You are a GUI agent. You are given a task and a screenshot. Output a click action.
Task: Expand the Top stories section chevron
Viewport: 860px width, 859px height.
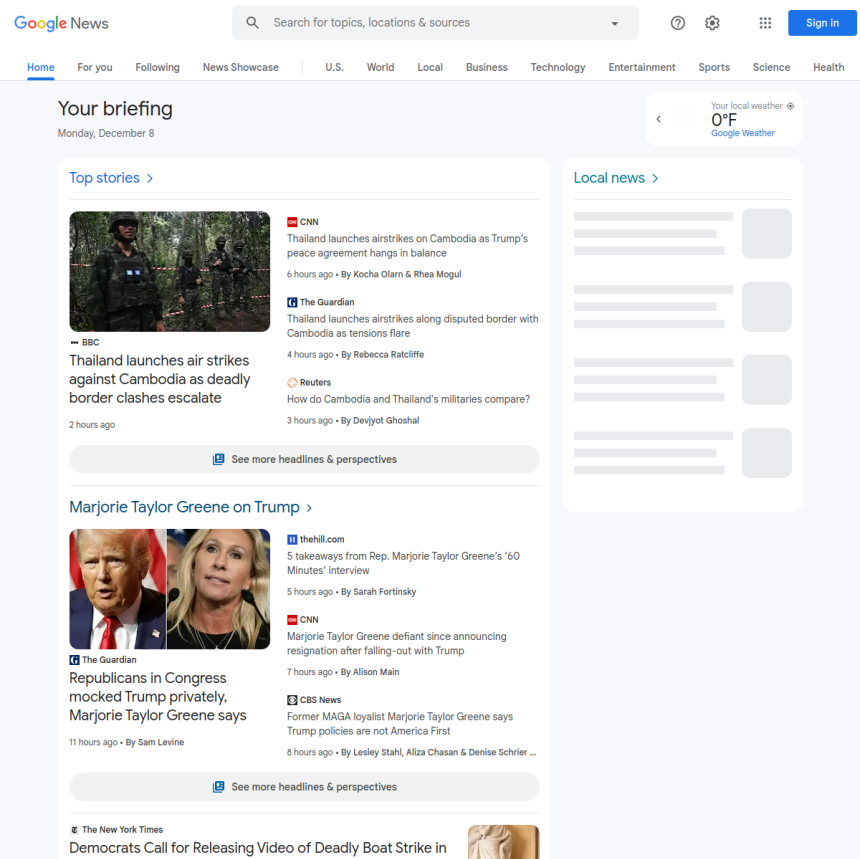[150, 178]
